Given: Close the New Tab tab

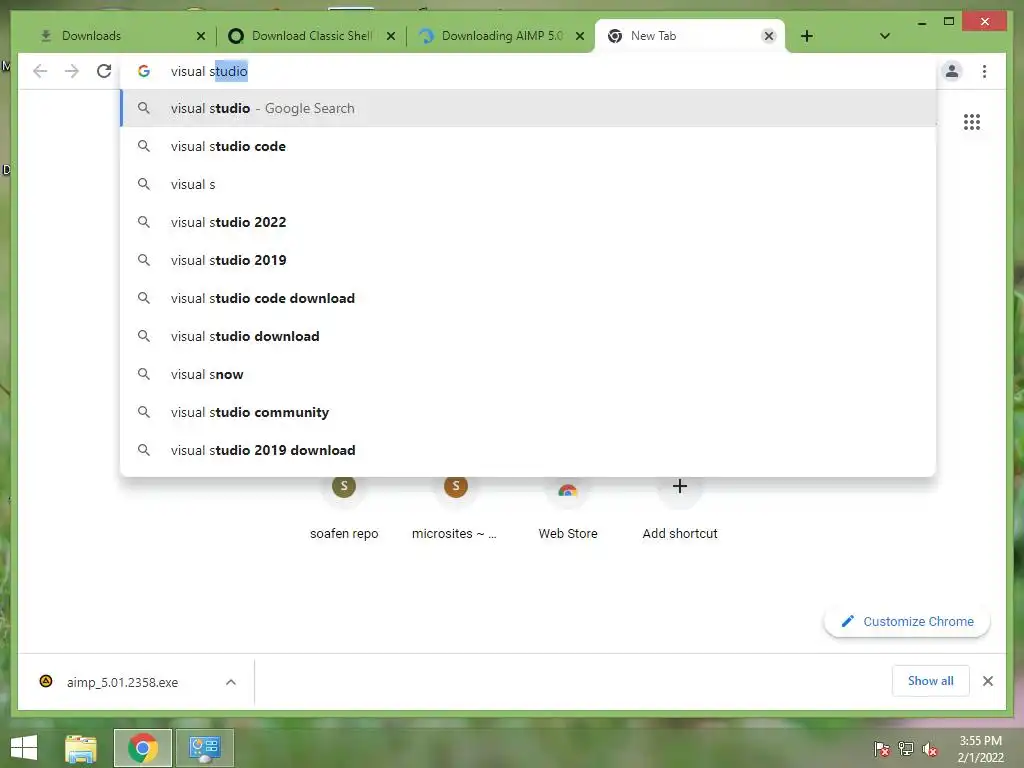Looking at the screenshot, I should coord(769,36).
